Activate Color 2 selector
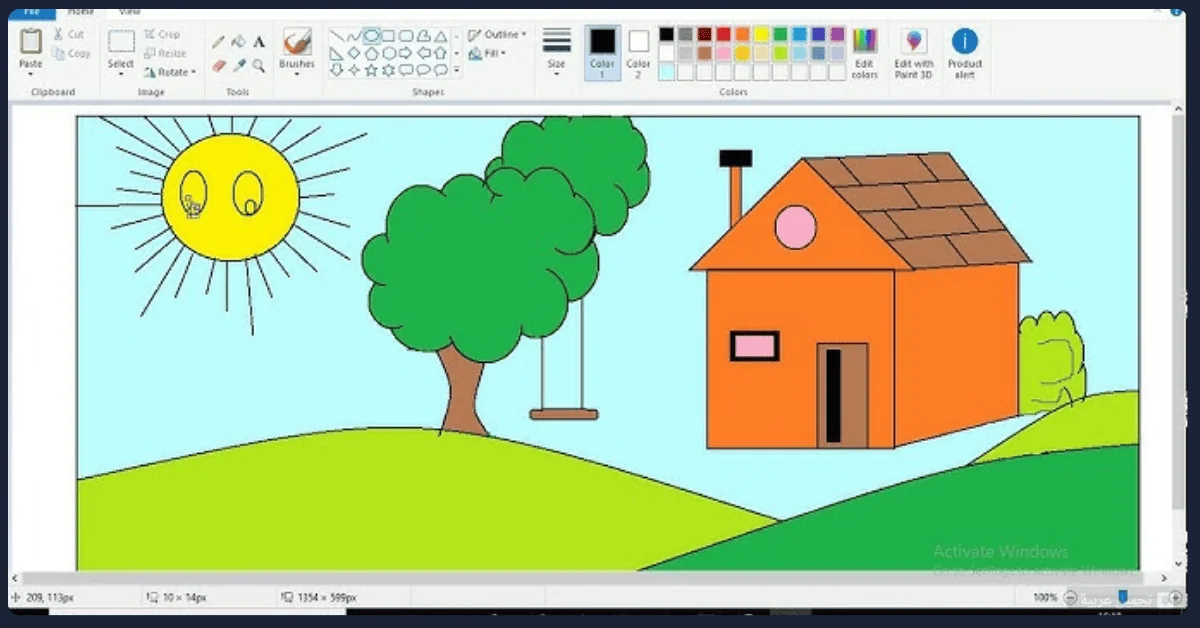The width and height of the screenshot is (1200, 628). point(638,53)
